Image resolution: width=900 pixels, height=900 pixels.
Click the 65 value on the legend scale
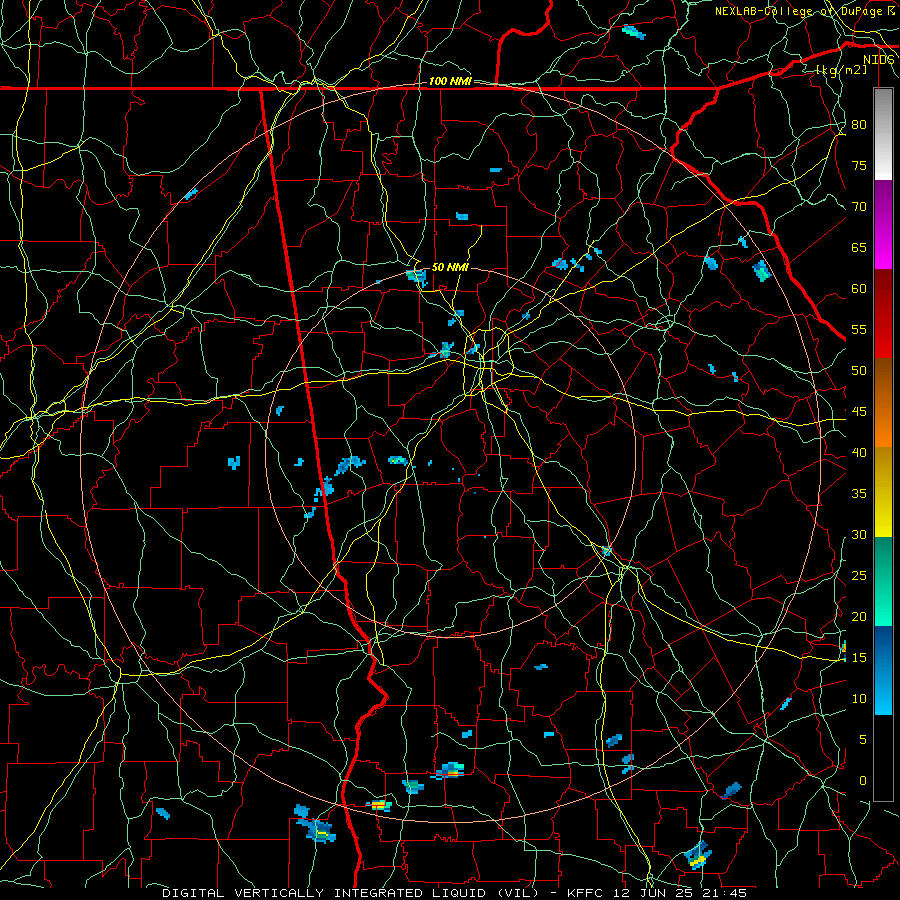859,248
